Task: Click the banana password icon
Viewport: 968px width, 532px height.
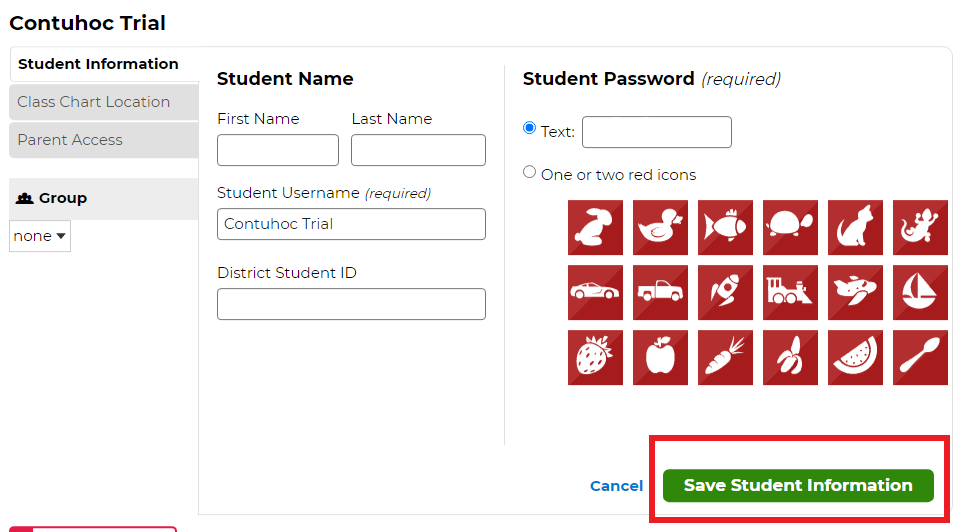Action: pos(790,357)
